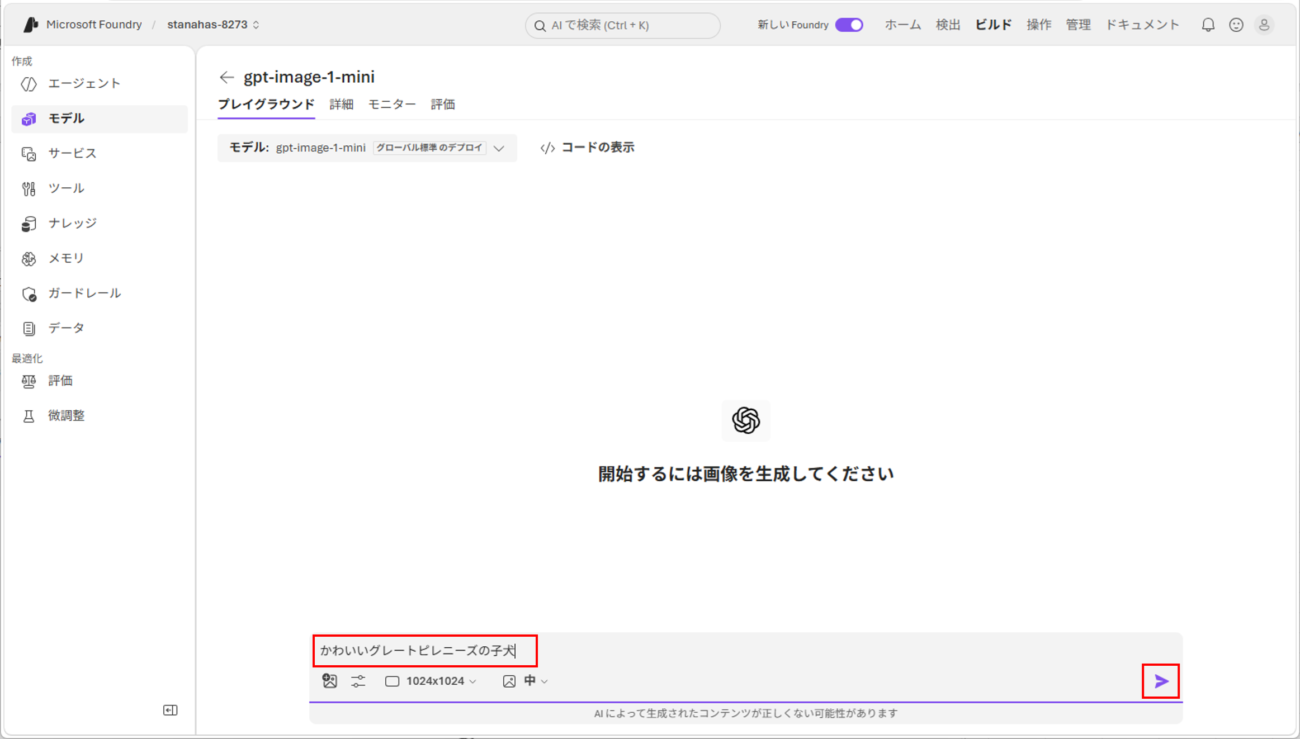Select モデル in the sidebar
The width and height of the screenshot is (1300, 739).
click(x=99, y=119)
